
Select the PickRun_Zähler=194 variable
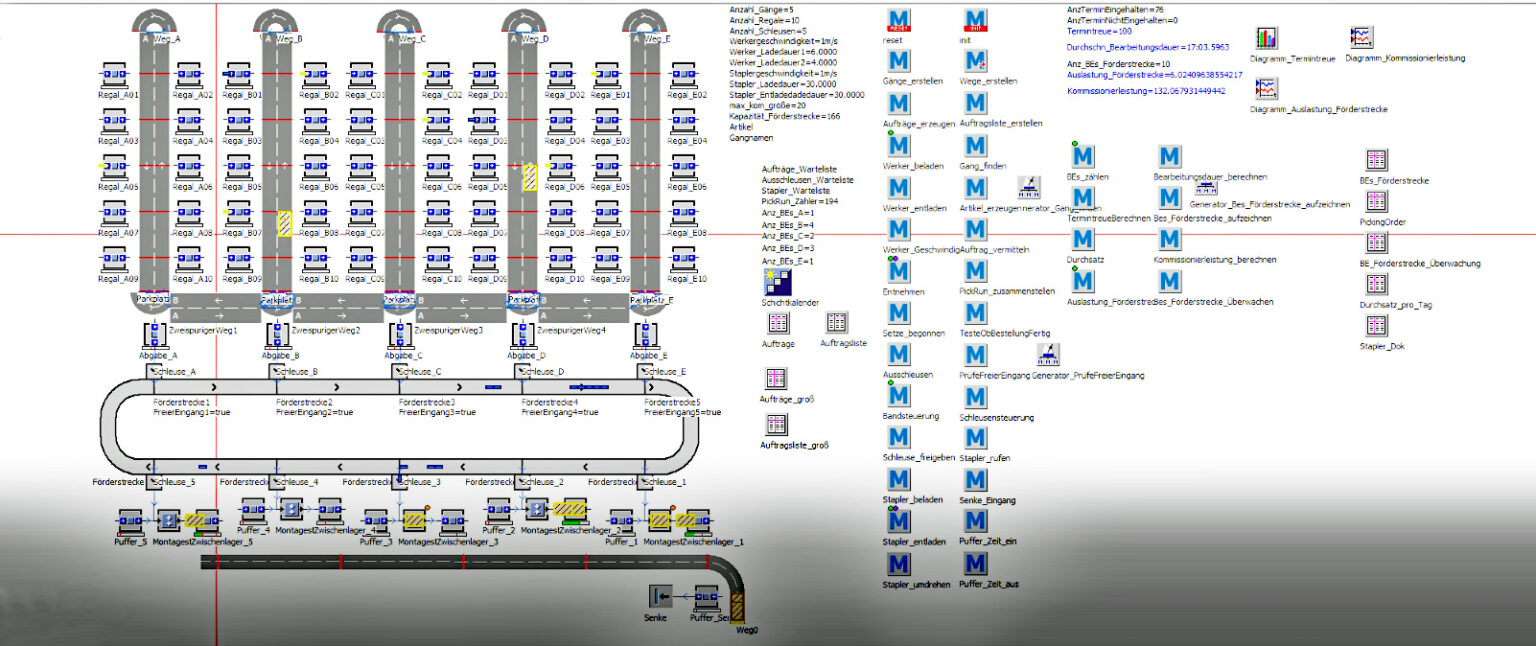799,201
